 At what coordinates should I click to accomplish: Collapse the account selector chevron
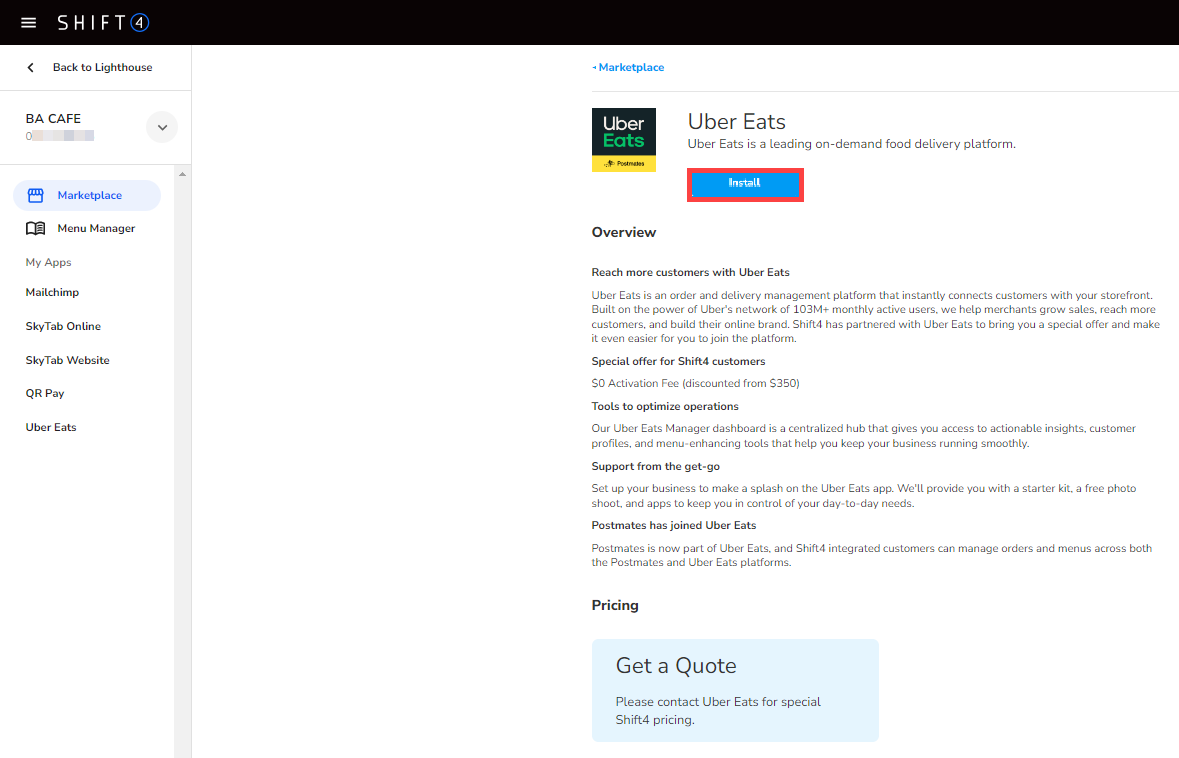(x=161, y=127)
